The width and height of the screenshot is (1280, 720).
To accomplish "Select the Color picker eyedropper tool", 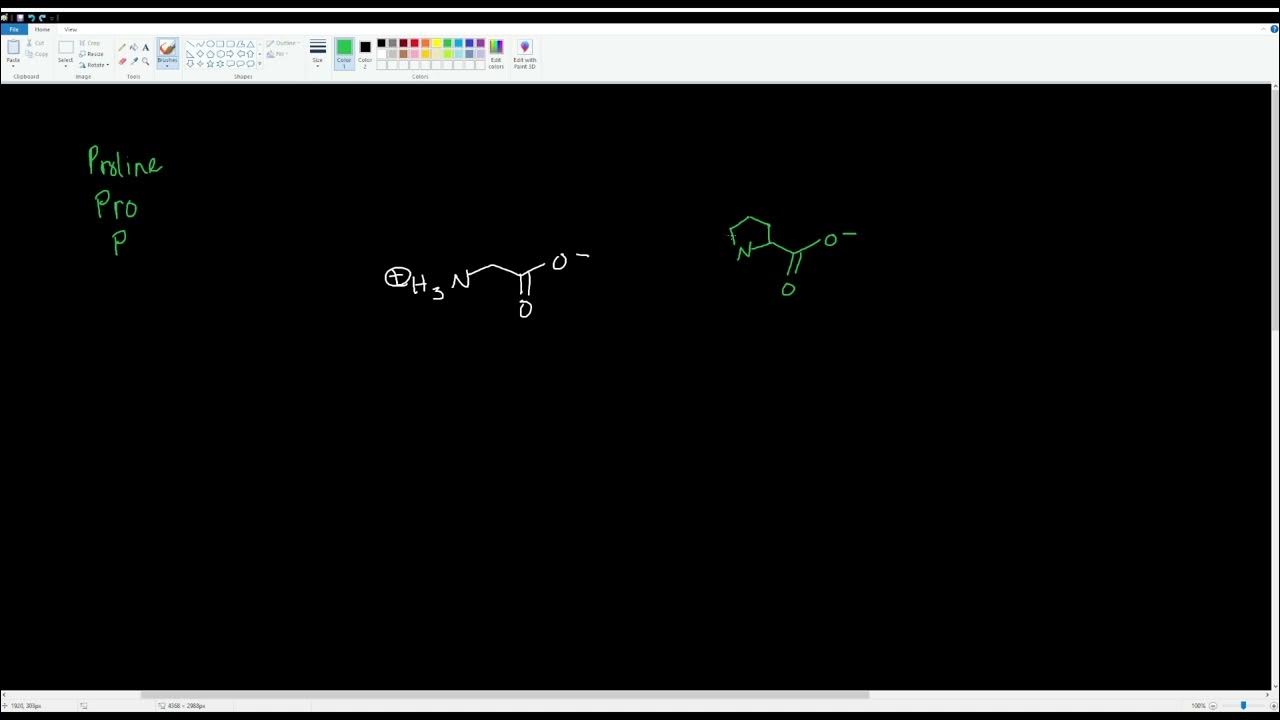I will [x=134, y=61].
